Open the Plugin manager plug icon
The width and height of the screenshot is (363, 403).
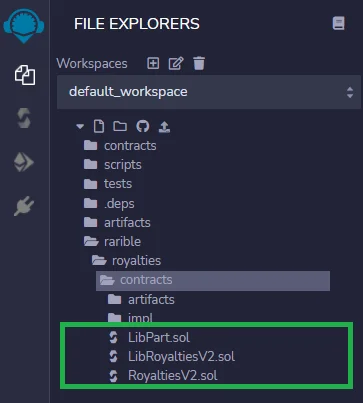(x=24, y=206)
